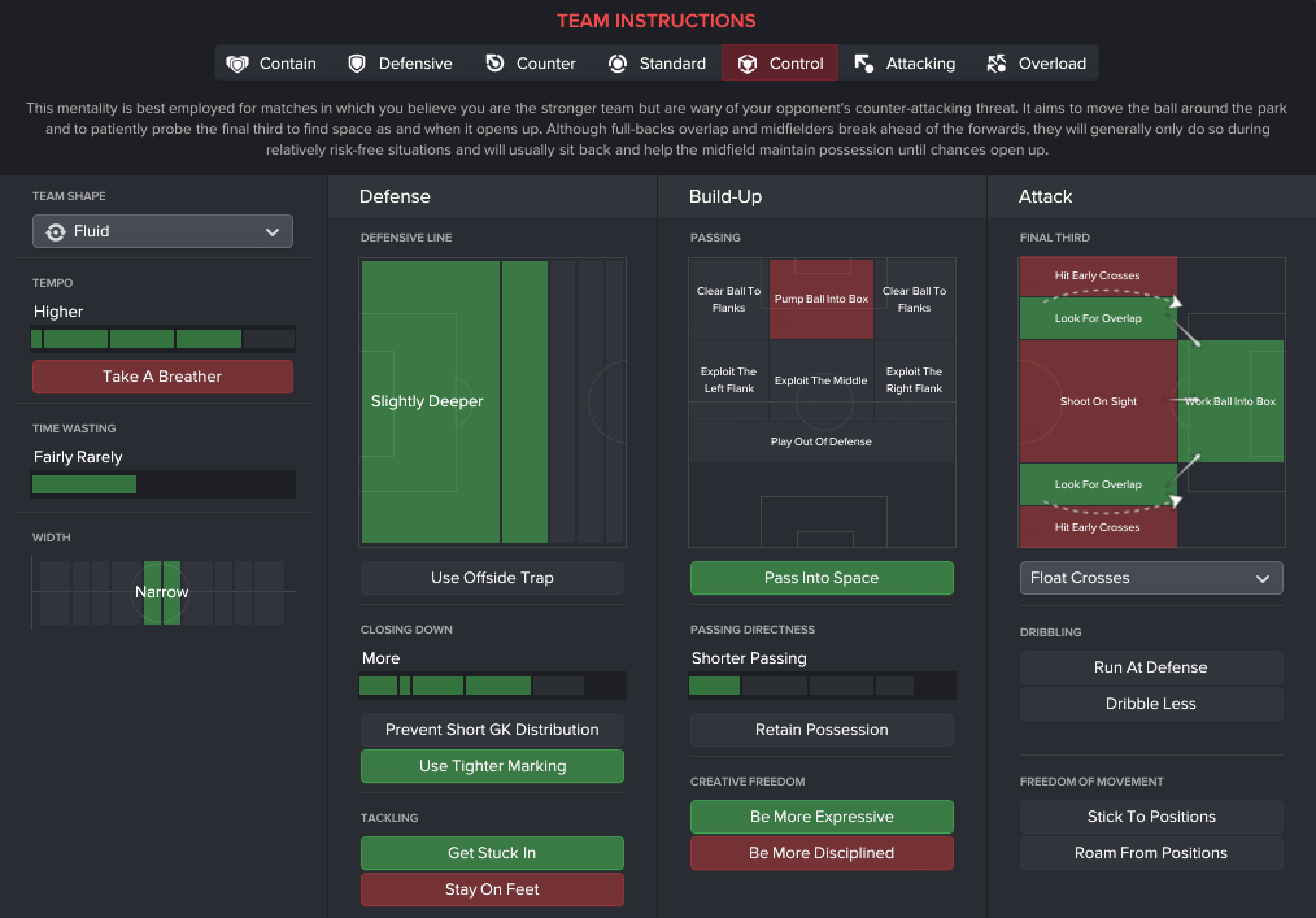Select Exploit The Middle
This screenshot has height=918, width=1316.
(822, 380)
